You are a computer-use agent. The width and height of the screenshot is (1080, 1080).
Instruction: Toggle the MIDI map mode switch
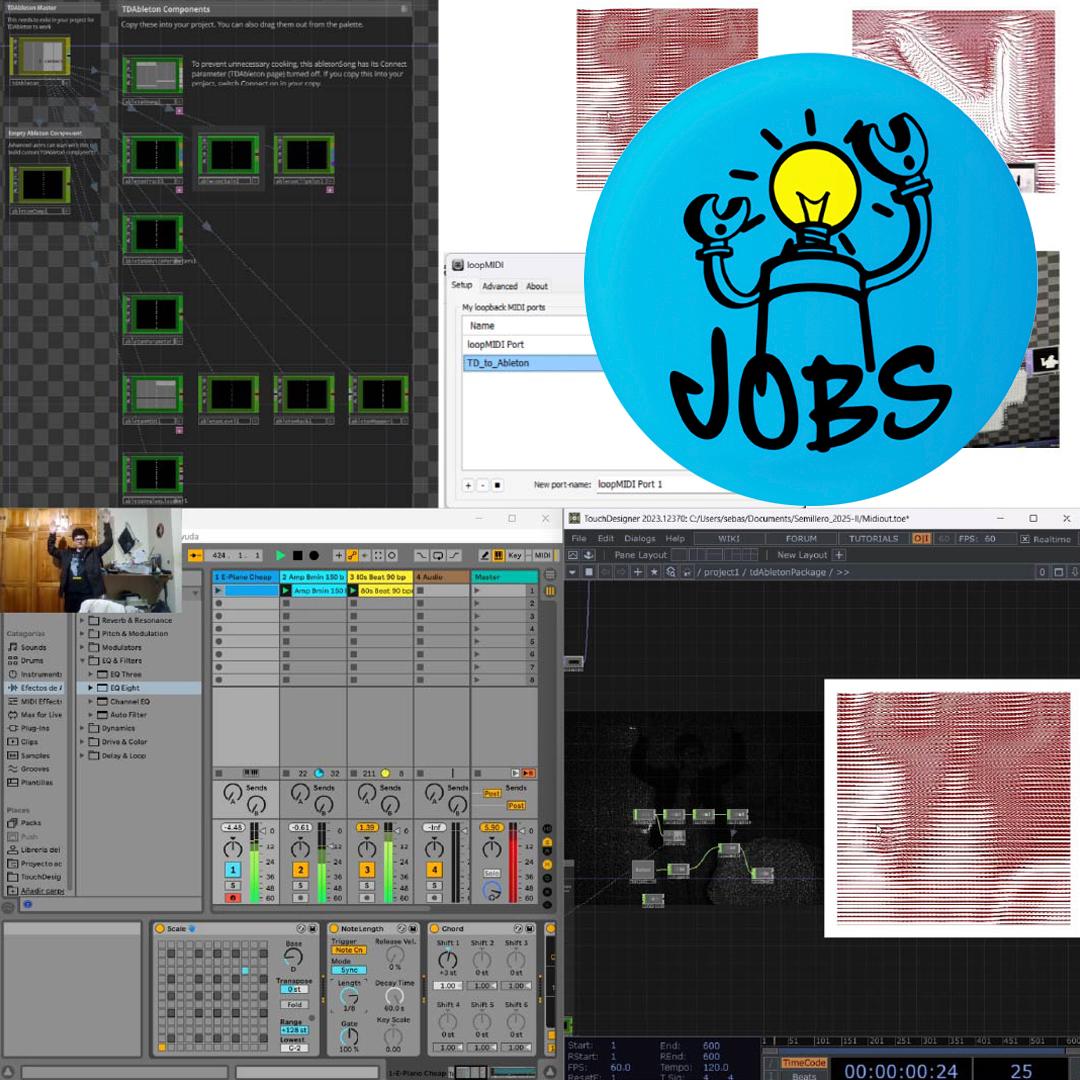(543, 555)
